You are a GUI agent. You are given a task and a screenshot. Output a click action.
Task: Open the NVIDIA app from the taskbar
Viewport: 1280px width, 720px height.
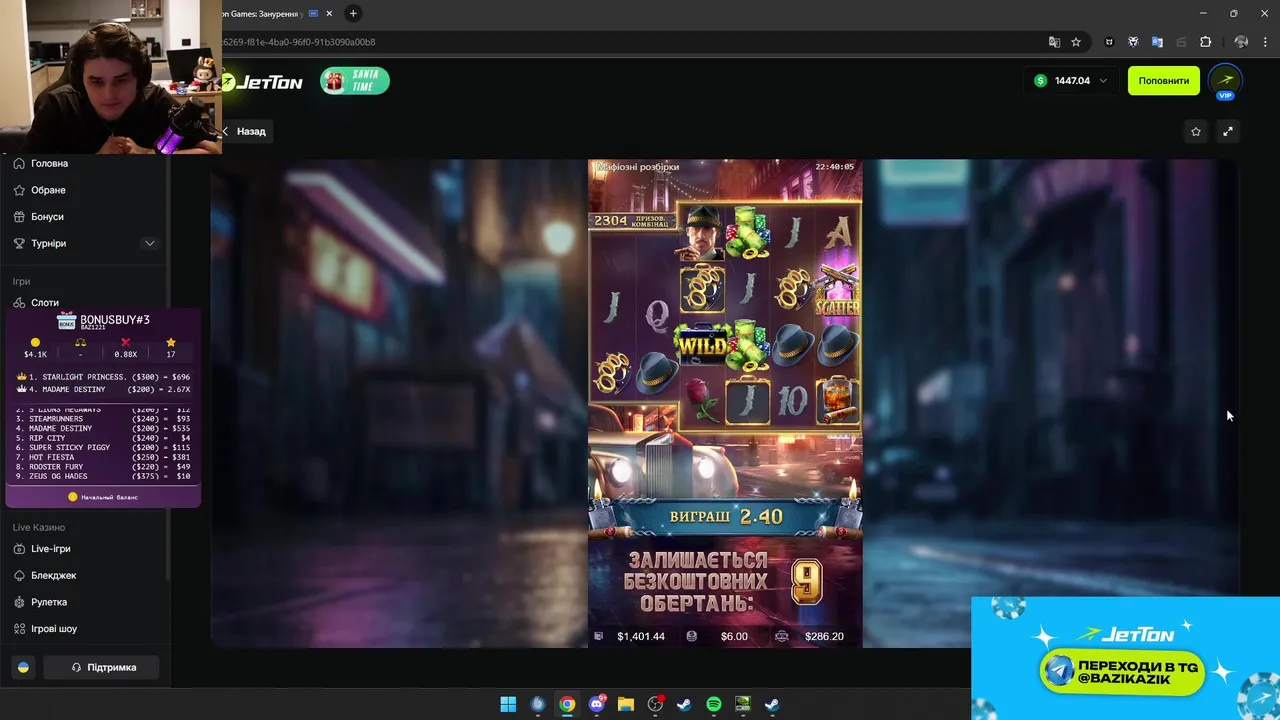(x=743, y=704)
